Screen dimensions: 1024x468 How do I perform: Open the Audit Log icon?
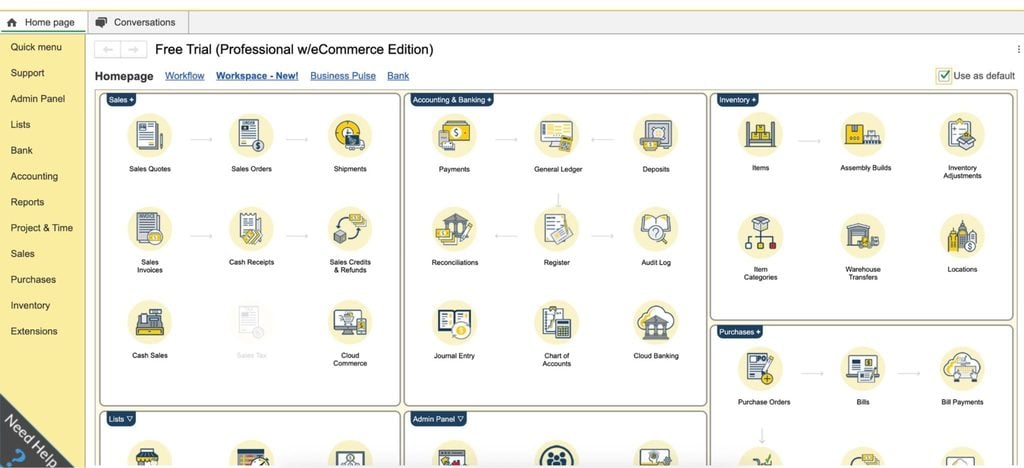[656, 229]
